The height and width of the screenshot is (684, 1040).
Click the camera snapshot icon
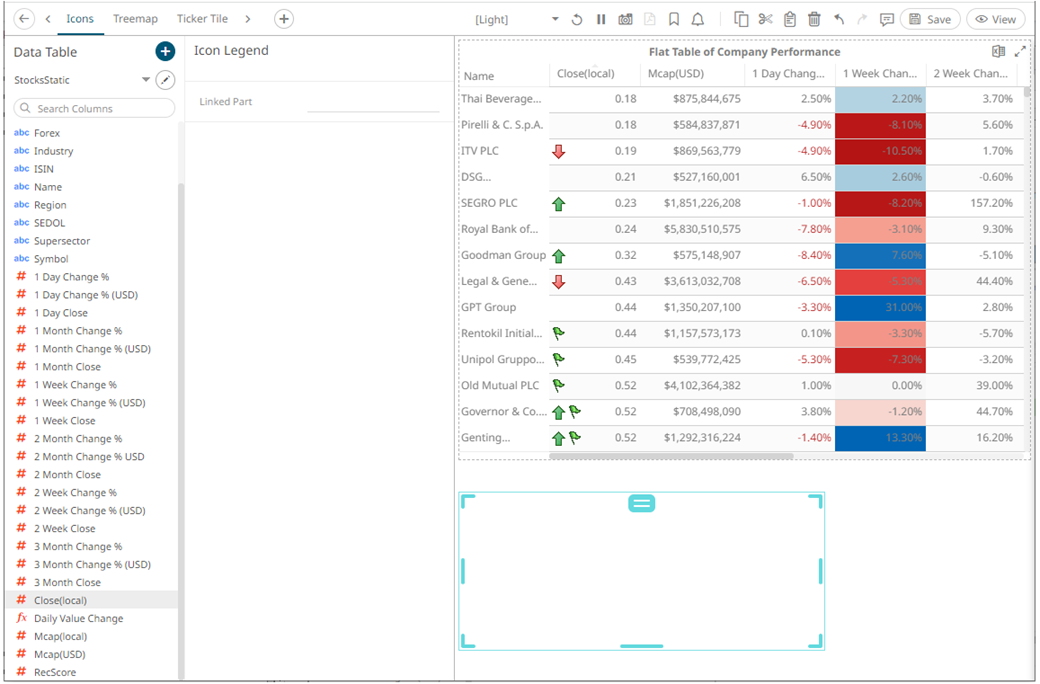pyautogui.click(x=625, y=19)
